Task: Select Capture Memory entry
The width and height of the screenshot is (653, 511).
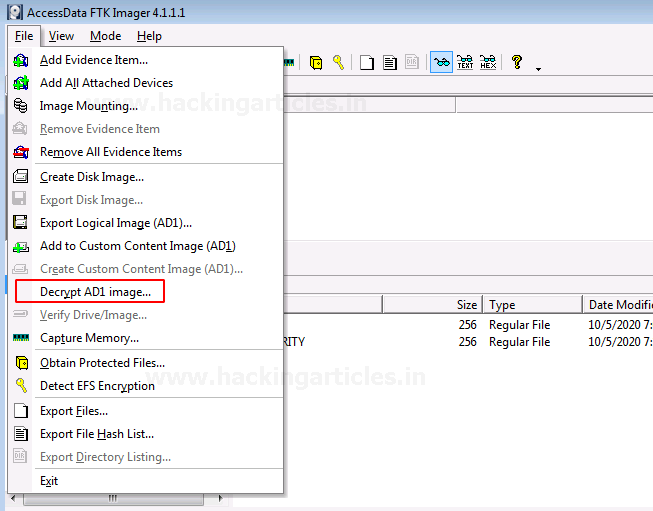Action: pos(145,338)
